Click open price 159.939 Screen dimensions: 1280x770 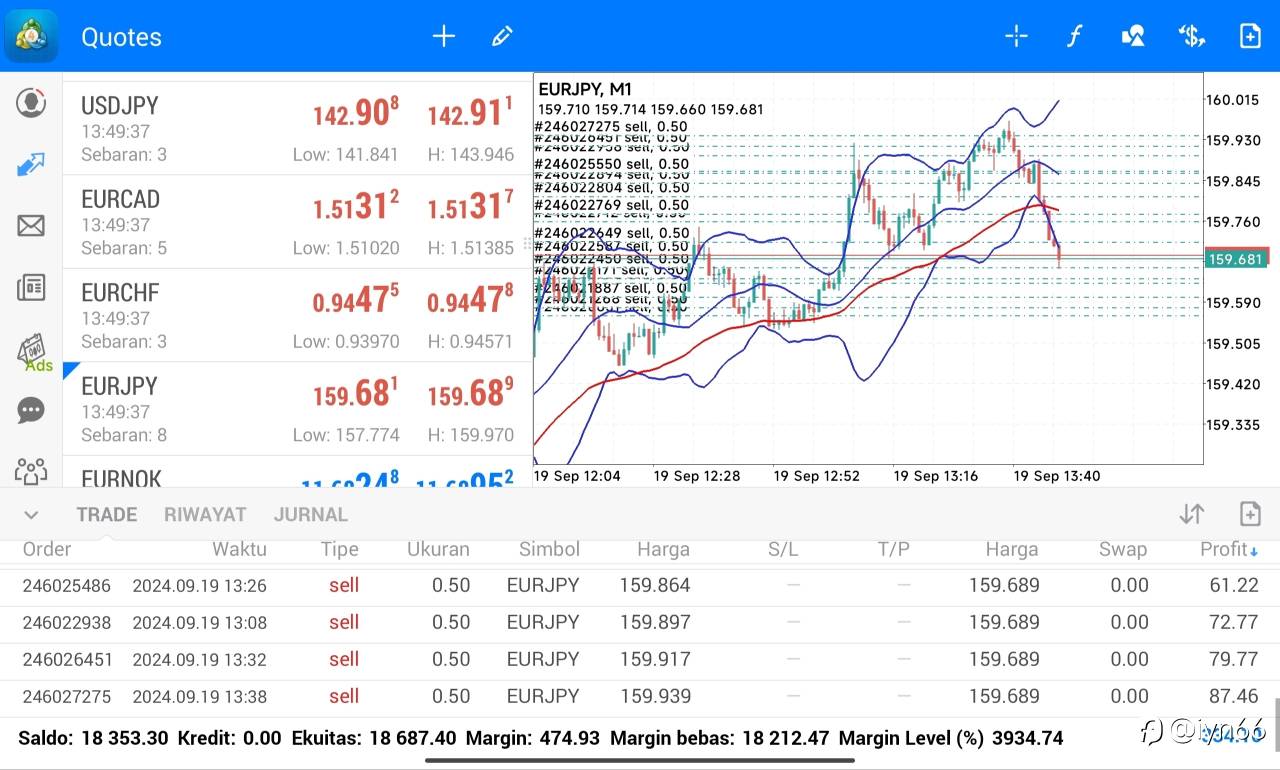point(655,696)
